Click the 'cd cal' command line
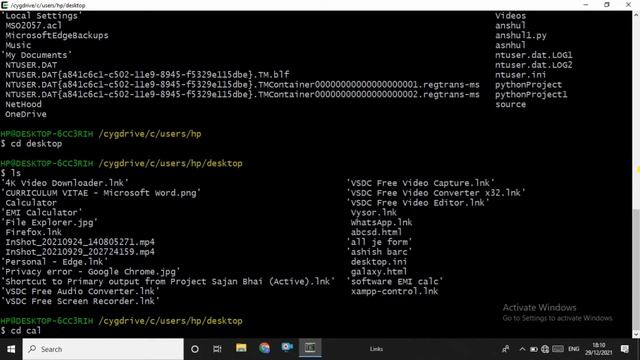 click(21, 330)
